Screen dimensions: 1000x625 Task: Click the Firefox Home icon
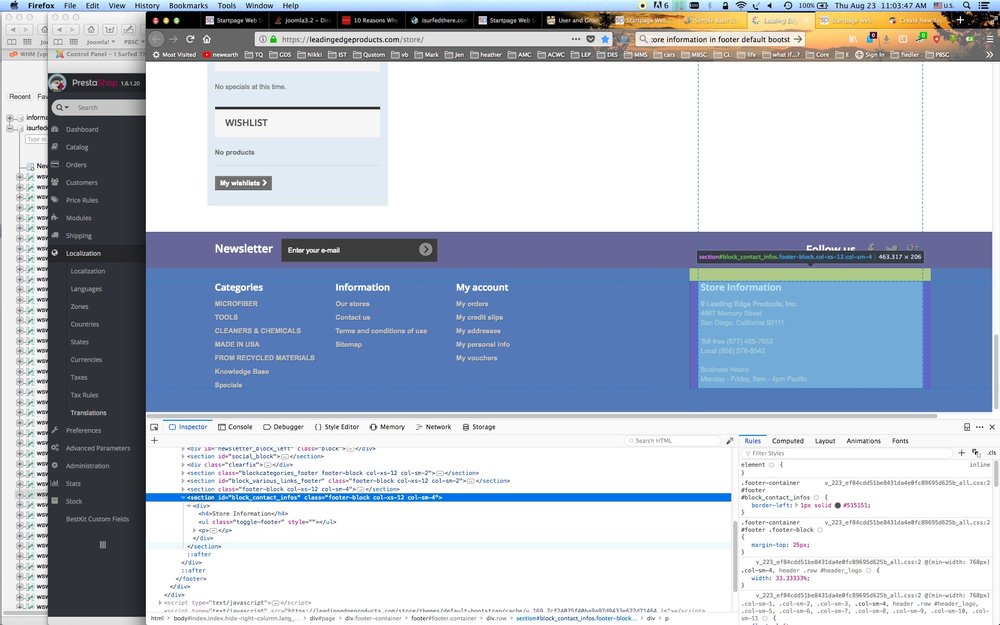(206, 37)
